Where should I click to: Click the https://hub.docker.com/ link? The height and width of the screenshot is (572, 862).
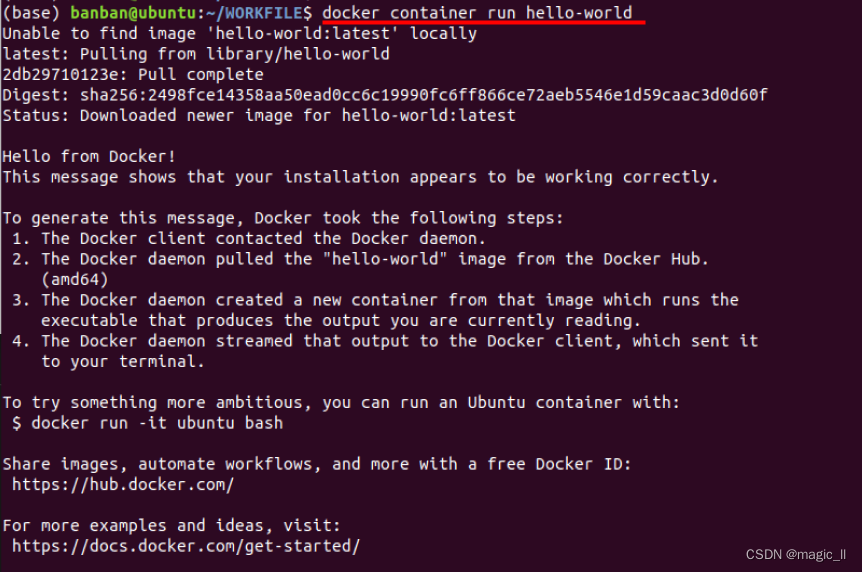123,485
